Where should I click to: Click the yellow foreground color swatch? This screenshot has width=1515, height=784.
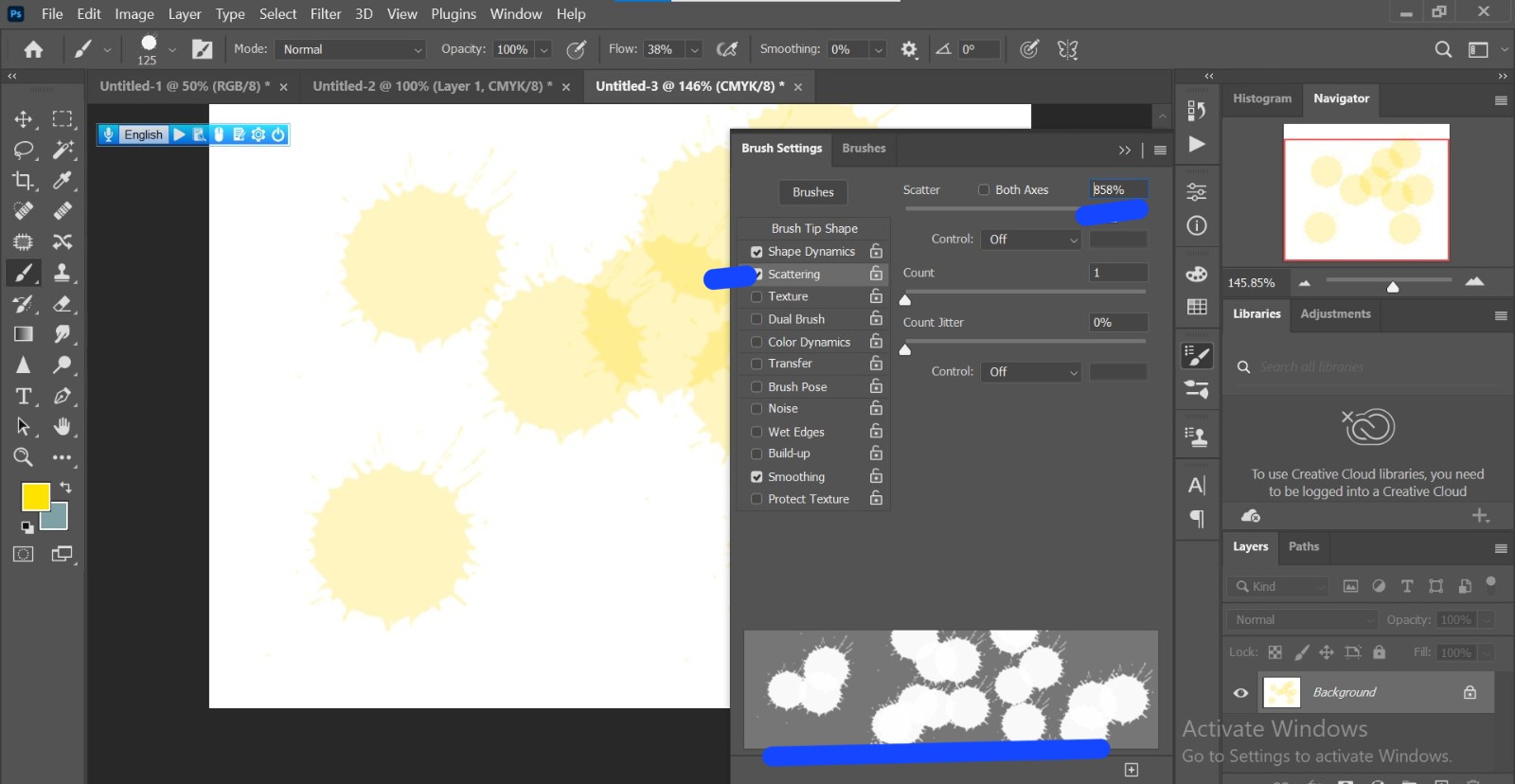point(36,496)
